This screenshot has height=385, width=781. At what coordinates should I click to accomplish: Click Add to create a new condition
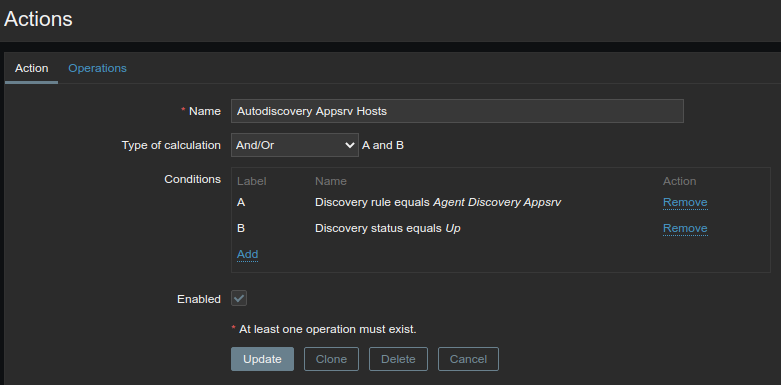(248, 254)
